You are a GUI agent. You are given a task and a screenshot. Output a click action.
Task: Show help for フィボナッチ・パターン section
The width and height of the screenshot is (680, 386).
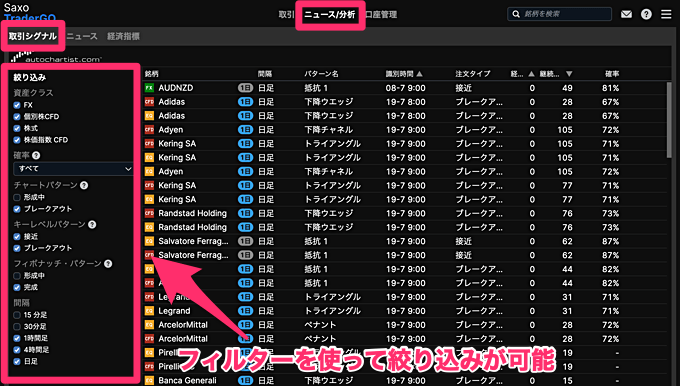tap(108, 263)
